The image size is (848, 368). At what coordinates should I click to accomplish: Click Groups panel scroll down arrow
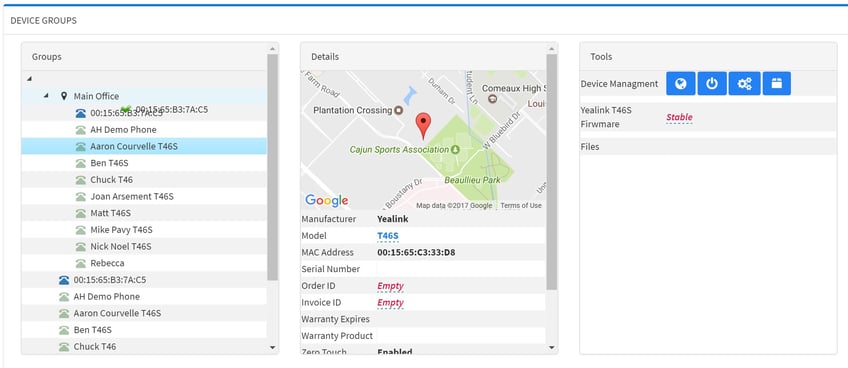273,347
